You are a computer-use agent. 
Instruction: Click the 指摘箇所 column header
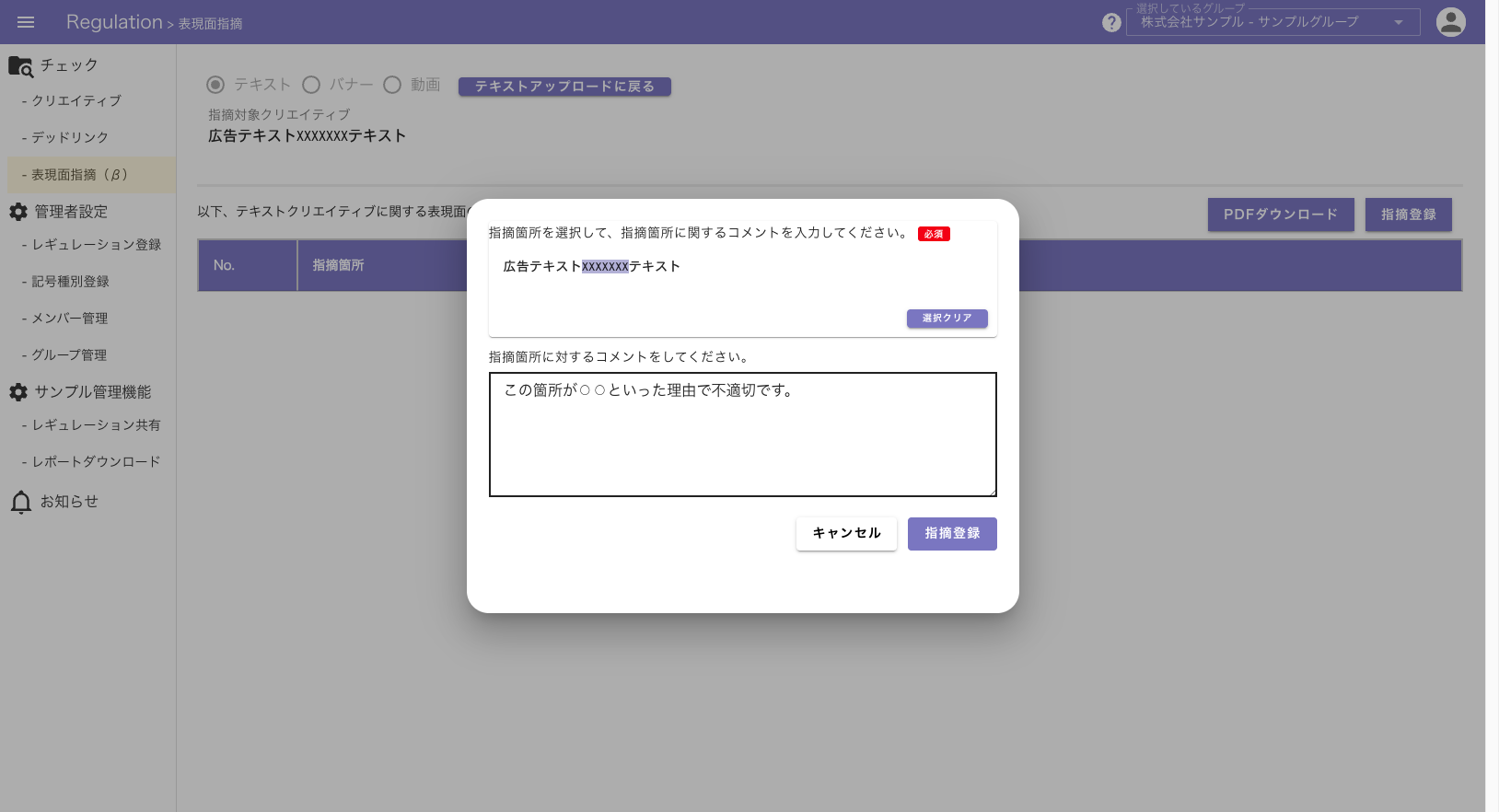pos(338,265)
